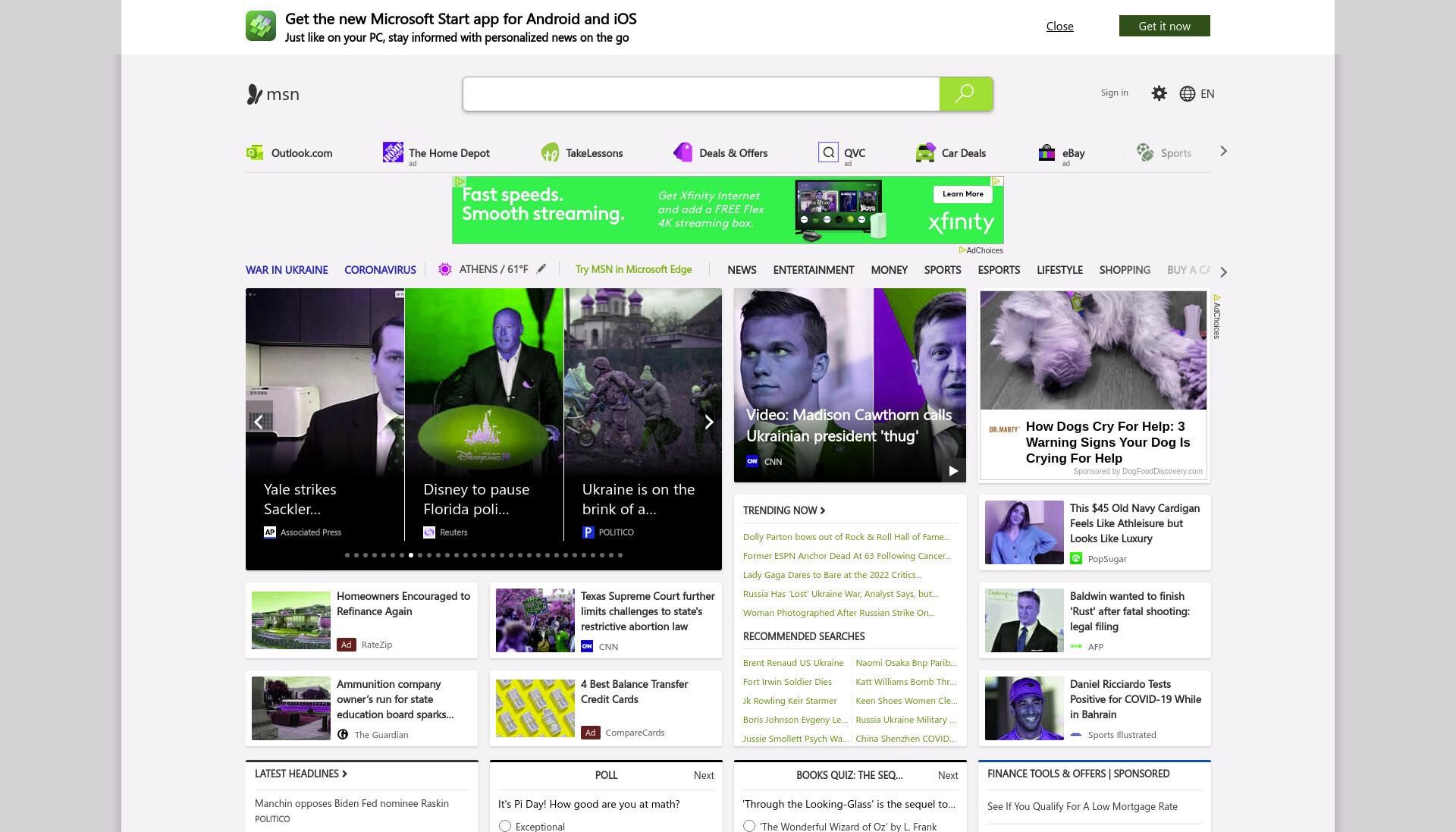Open the CORONAVIRUS link
The image size is (1456, 832).
(380, 270)
